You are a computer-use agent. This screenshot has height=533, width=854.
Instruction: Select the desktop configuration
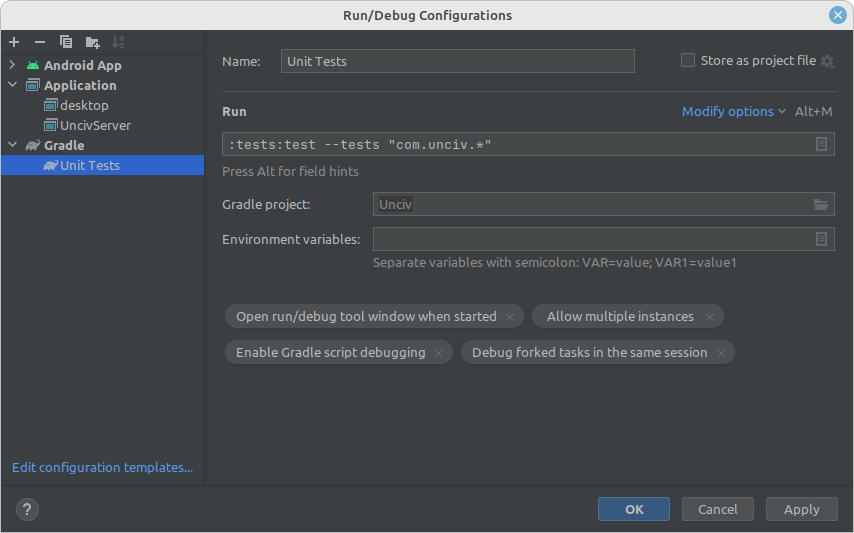tap(84, 105)
